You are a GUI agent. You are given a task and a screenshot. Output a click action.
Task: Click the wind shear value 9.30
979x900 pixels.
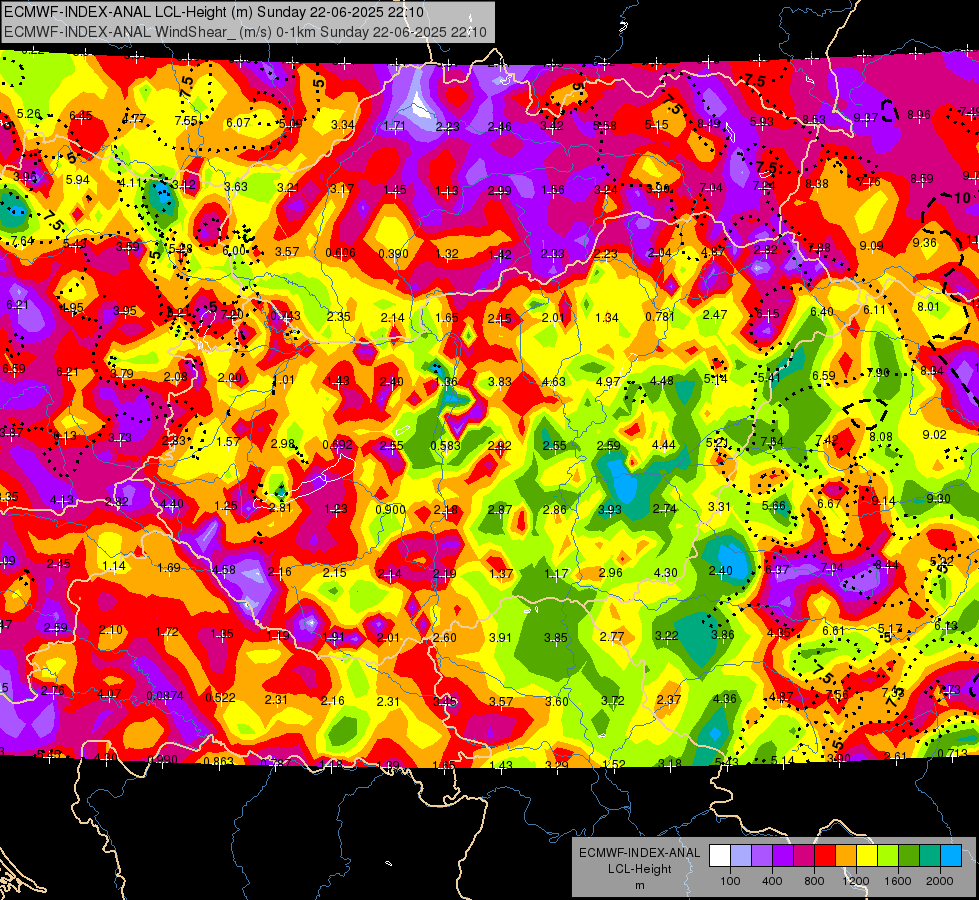tap(938, 498)
